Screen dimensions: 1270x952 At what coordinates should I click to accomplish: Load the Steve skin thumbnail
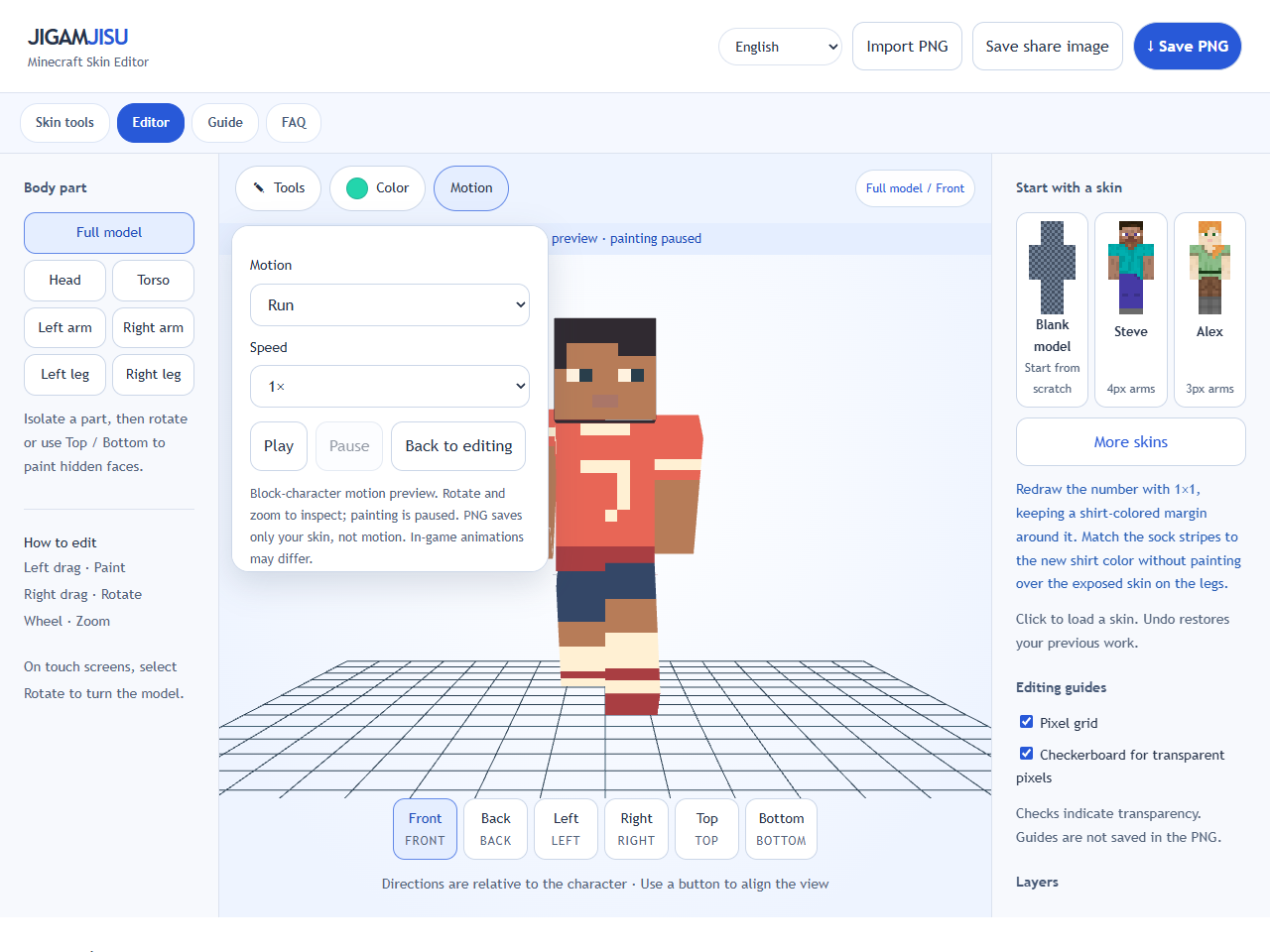[x=1131, y=309]
